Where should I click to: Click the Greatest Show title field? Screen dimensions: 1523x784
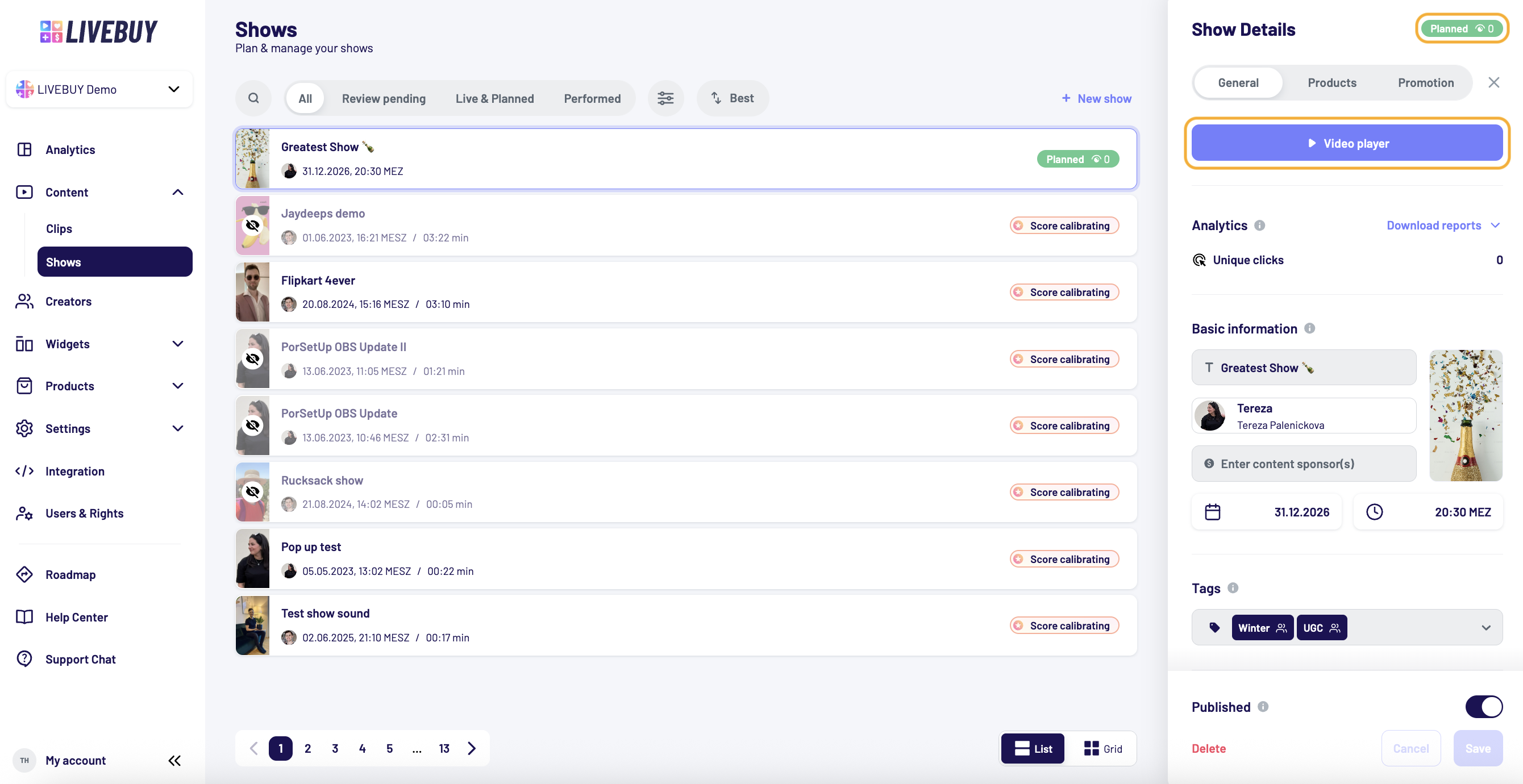coord(1304,368)
